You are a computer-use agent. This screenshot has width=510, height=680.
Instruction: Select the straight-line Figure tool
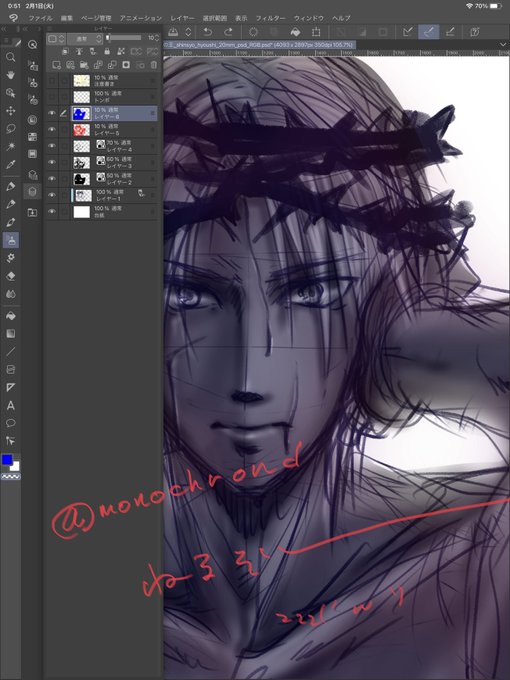click(10, 352)
